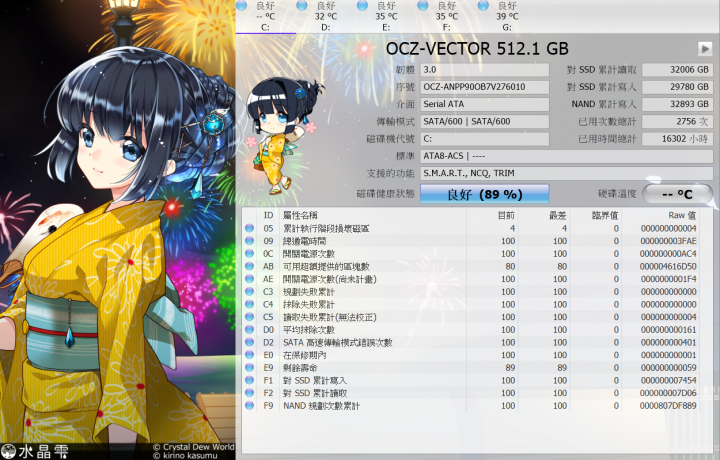Click raw value 000004616D50
720x460 pixels.
668,266
